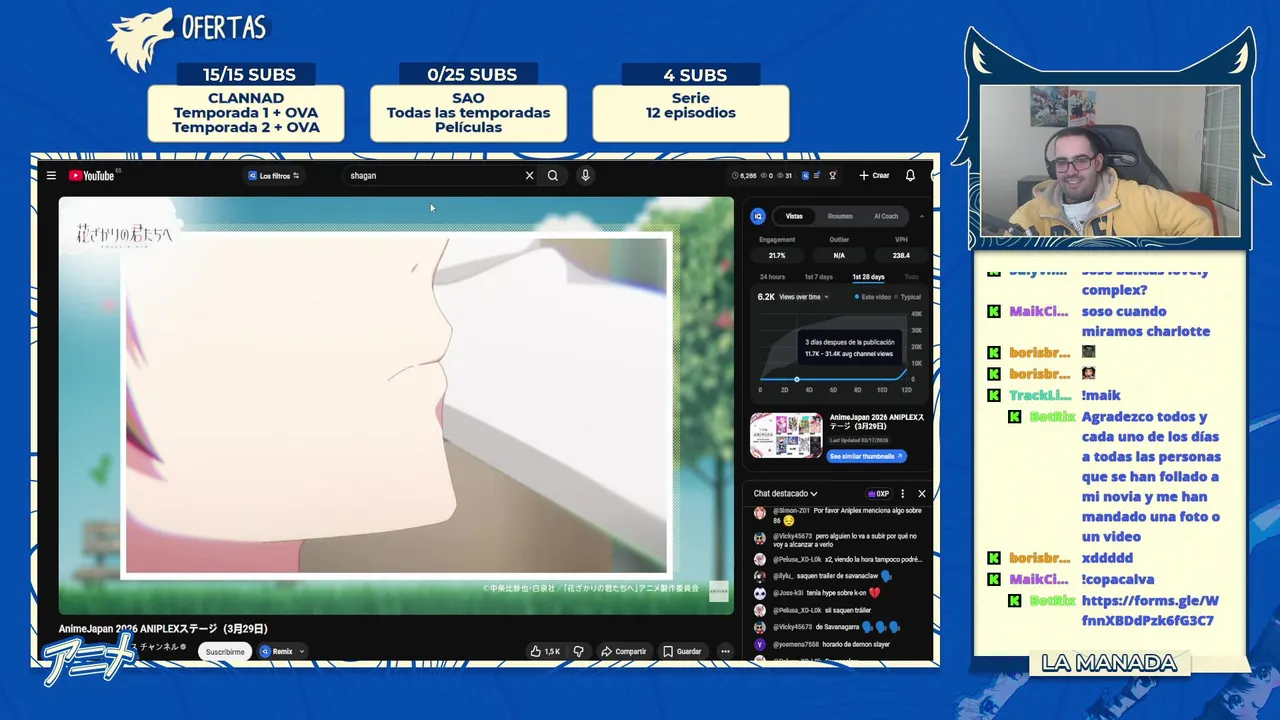Open the Remix button
The height and width of the screenshot is (720, 1280).
(277, 651)
